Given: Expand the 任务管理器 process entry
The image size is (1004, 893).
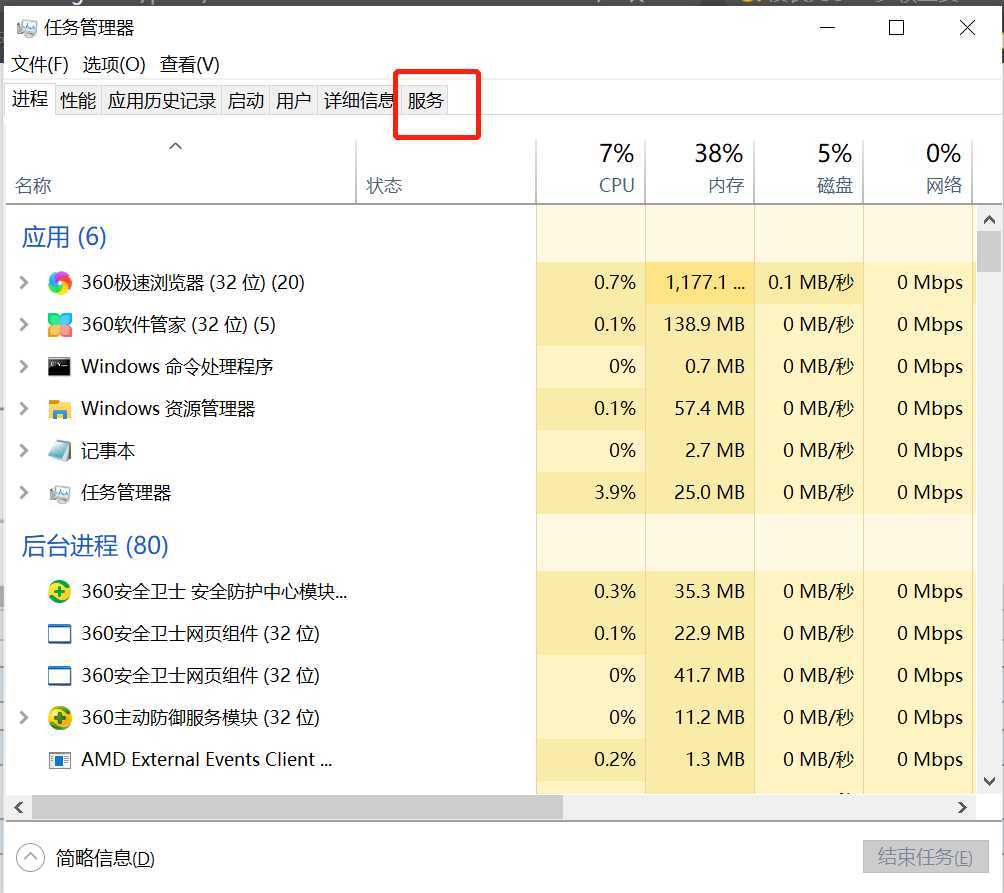Looking at the screenshot, I should 24,493.
